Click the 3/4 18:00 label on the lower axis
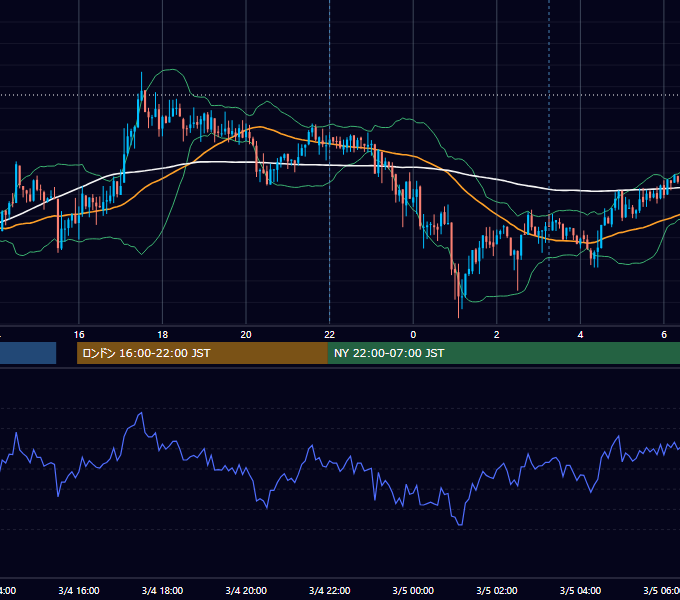The width and height of the screenshot is (680, 600). 163,590
